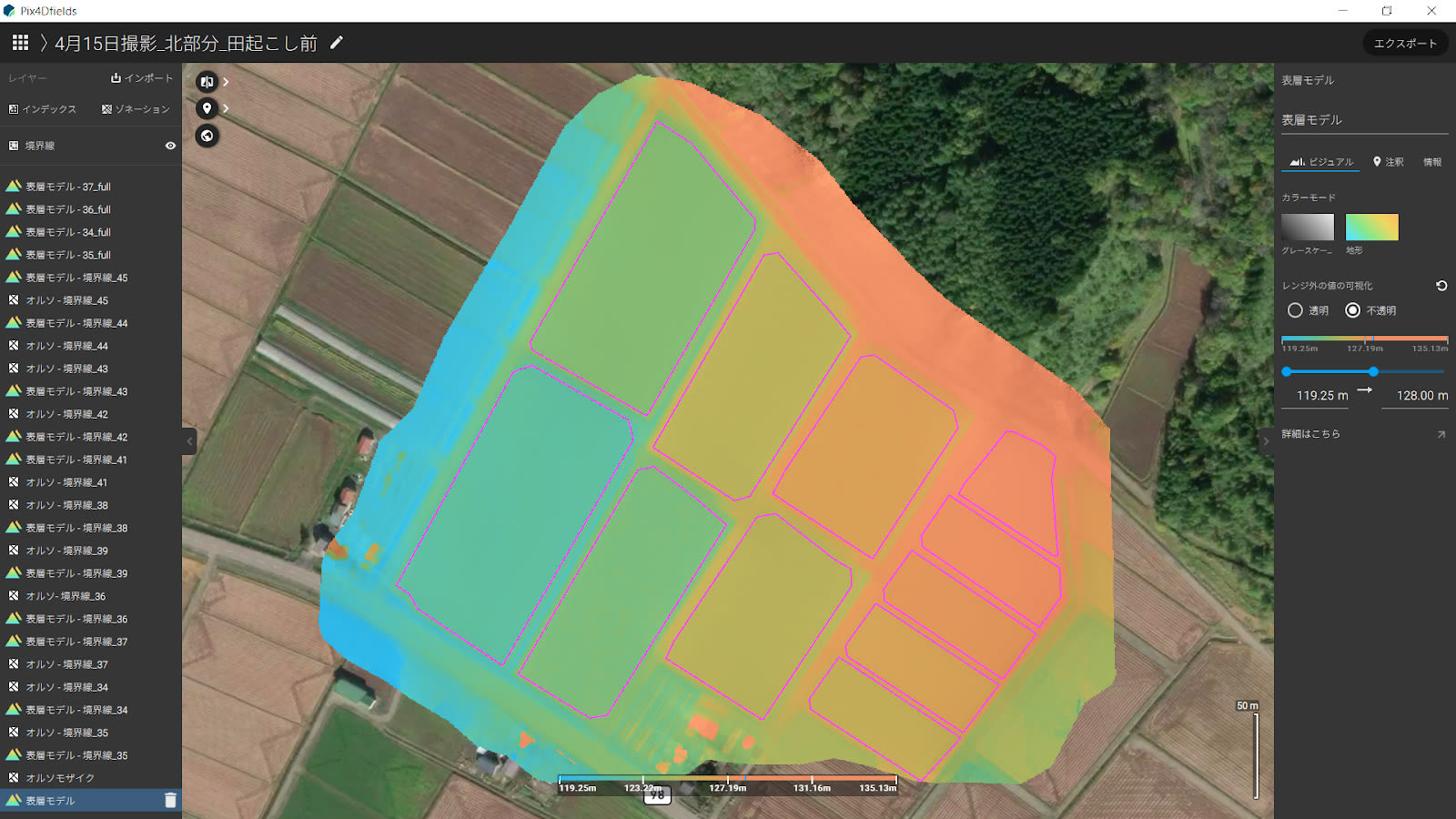Select the 地形 color mode swatch

point(1373,227)
